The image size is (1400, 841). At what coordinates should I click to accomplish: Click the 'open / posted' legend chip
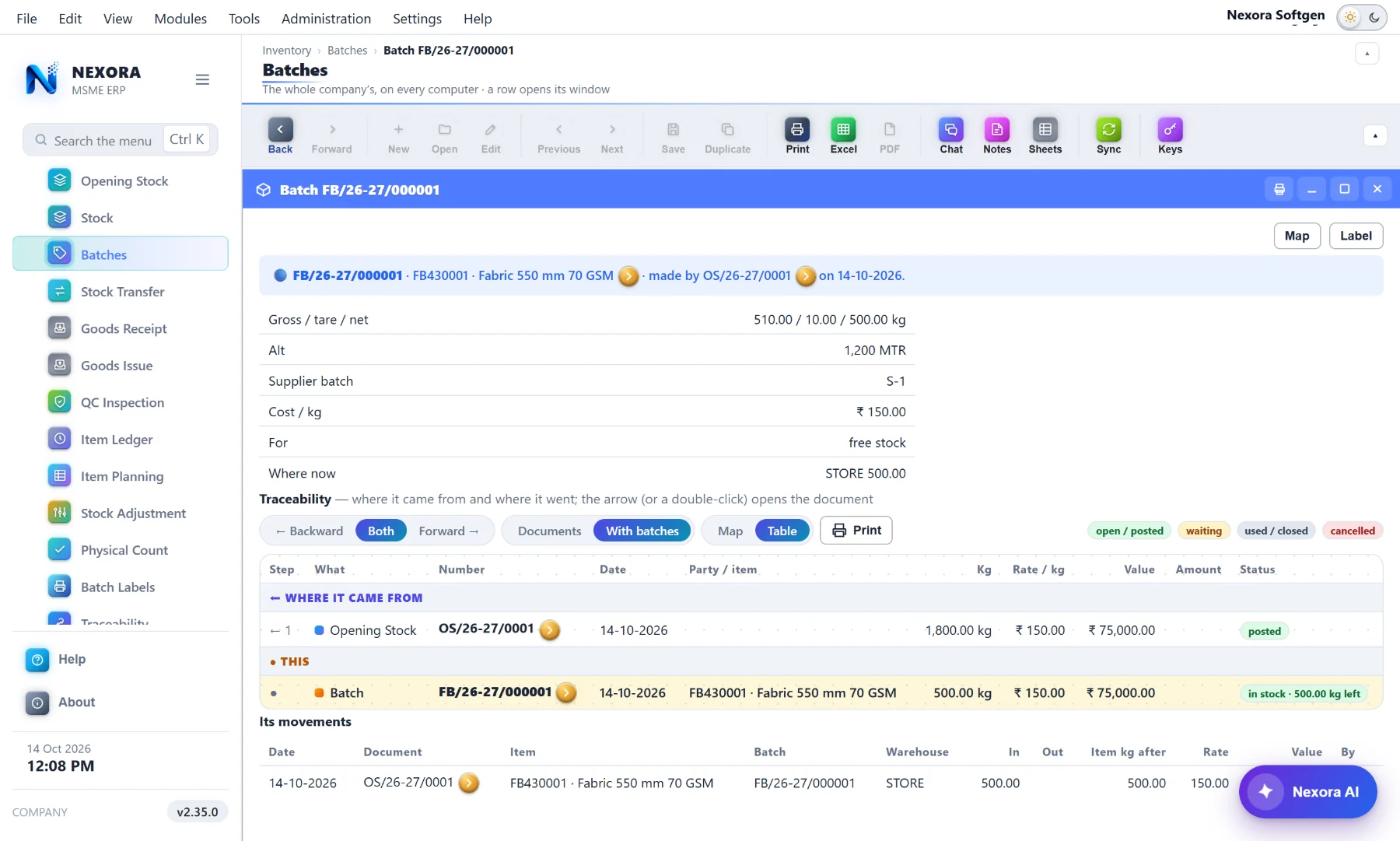coord(1129,531)
